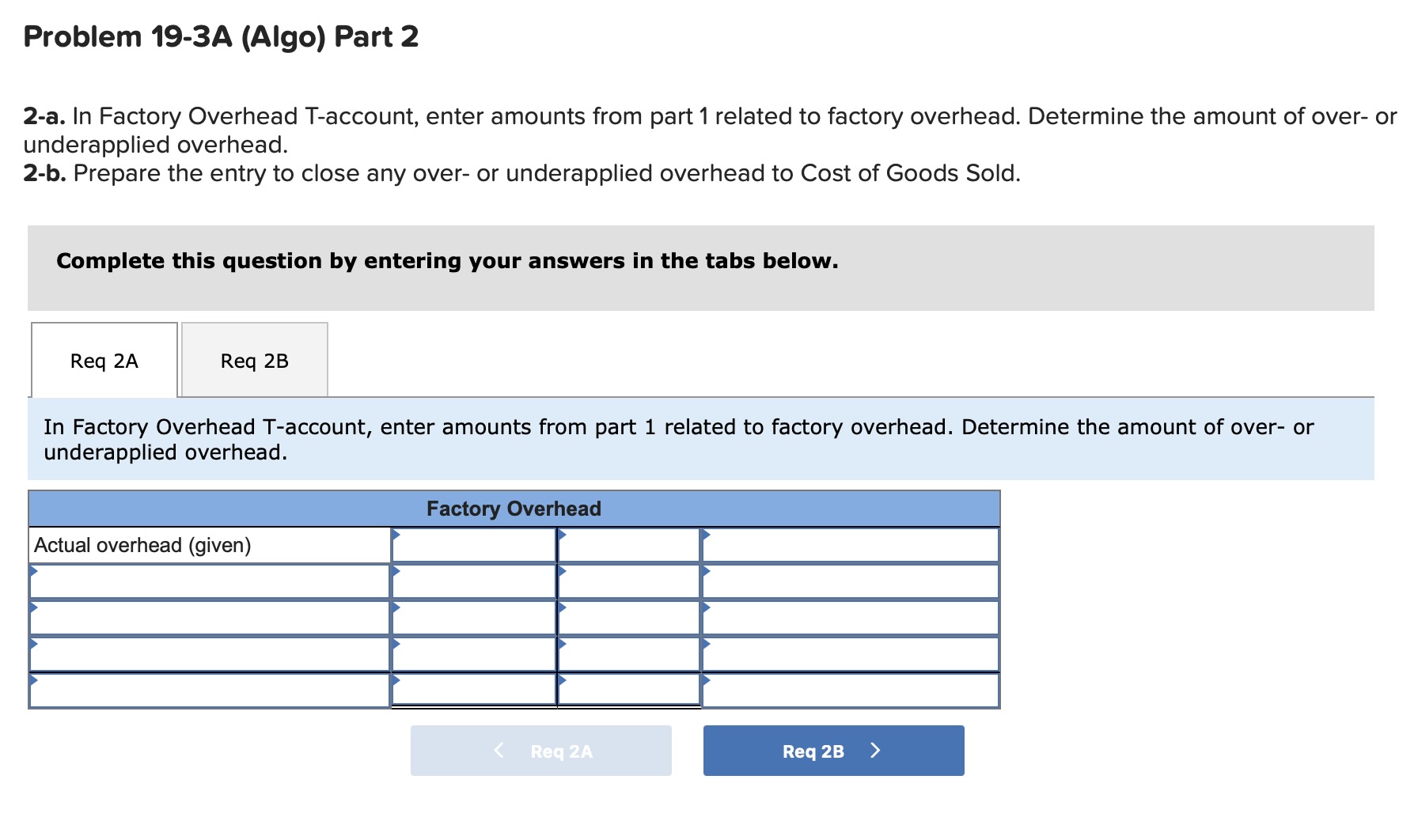The image size is (1418, 840).
Task: Open the credit column dropdown in the second row
Action: 562,571
